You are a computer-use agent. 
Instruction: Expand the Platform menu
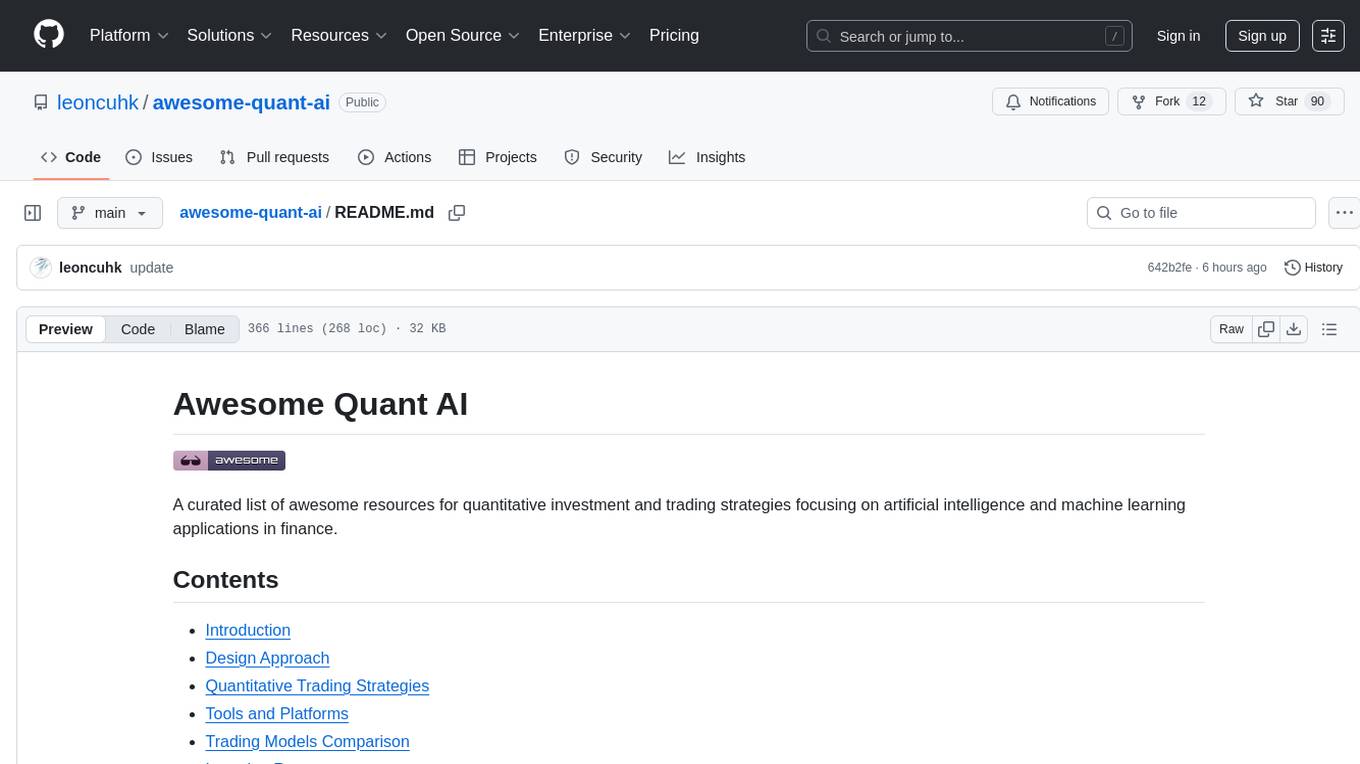[129, 35]
